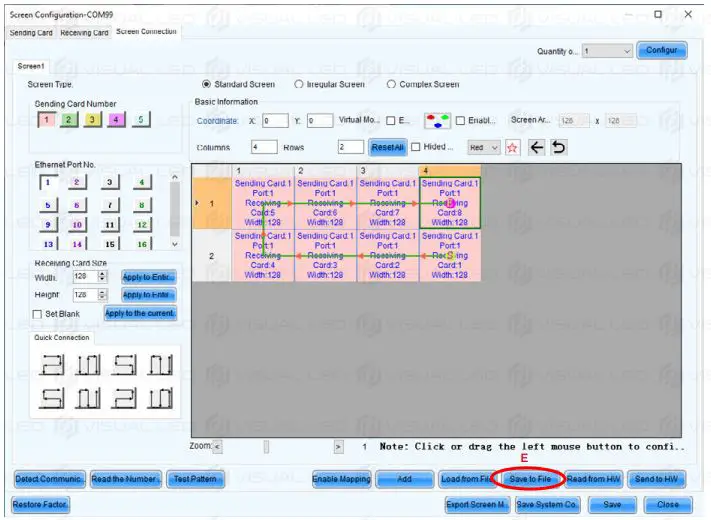Viewport: 711px width, 520px height.
Task: Open the Quantity dropdown
Action: [x=608, y=51]
